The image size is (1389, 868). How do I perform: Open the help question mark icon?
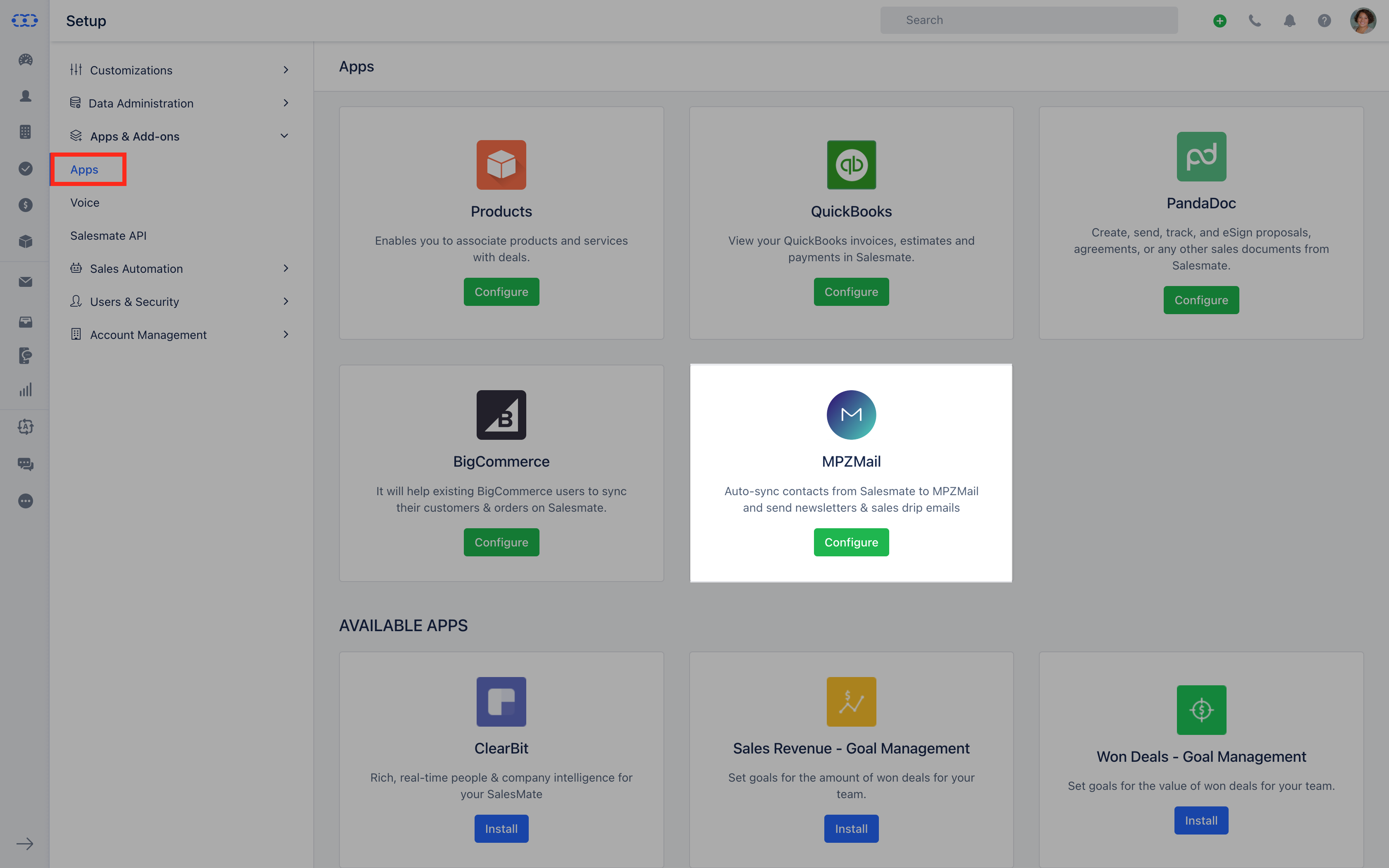coord(1324,21)
